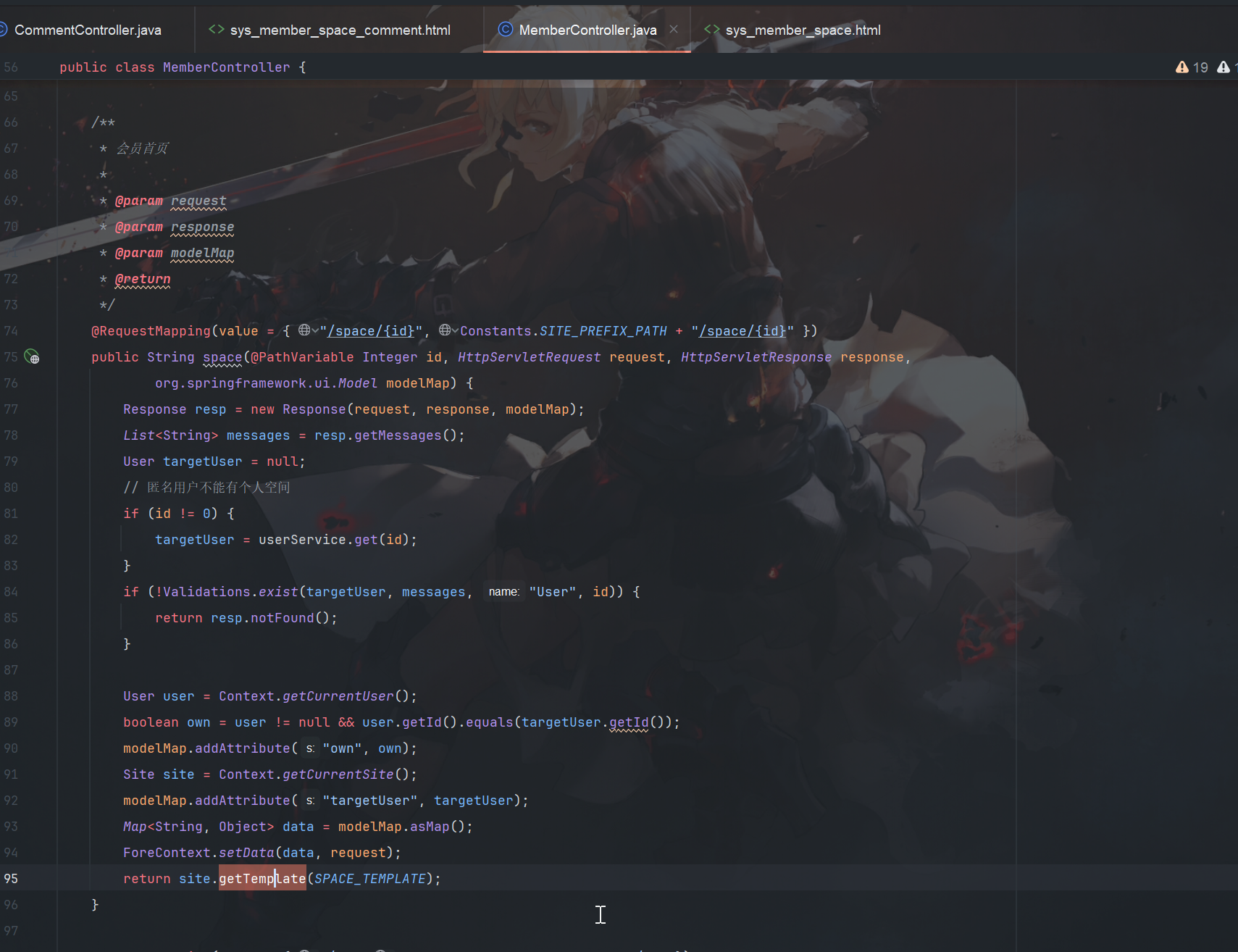The image size is (1238, 952).
Task: Click the name: parameter hint on line 84
Action: pos(503,592)
